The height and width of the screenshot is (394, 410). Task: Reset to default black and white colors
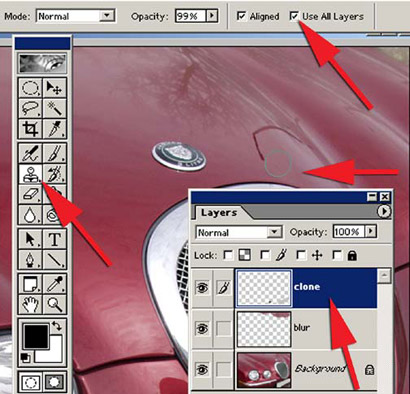tap(25, 358)
